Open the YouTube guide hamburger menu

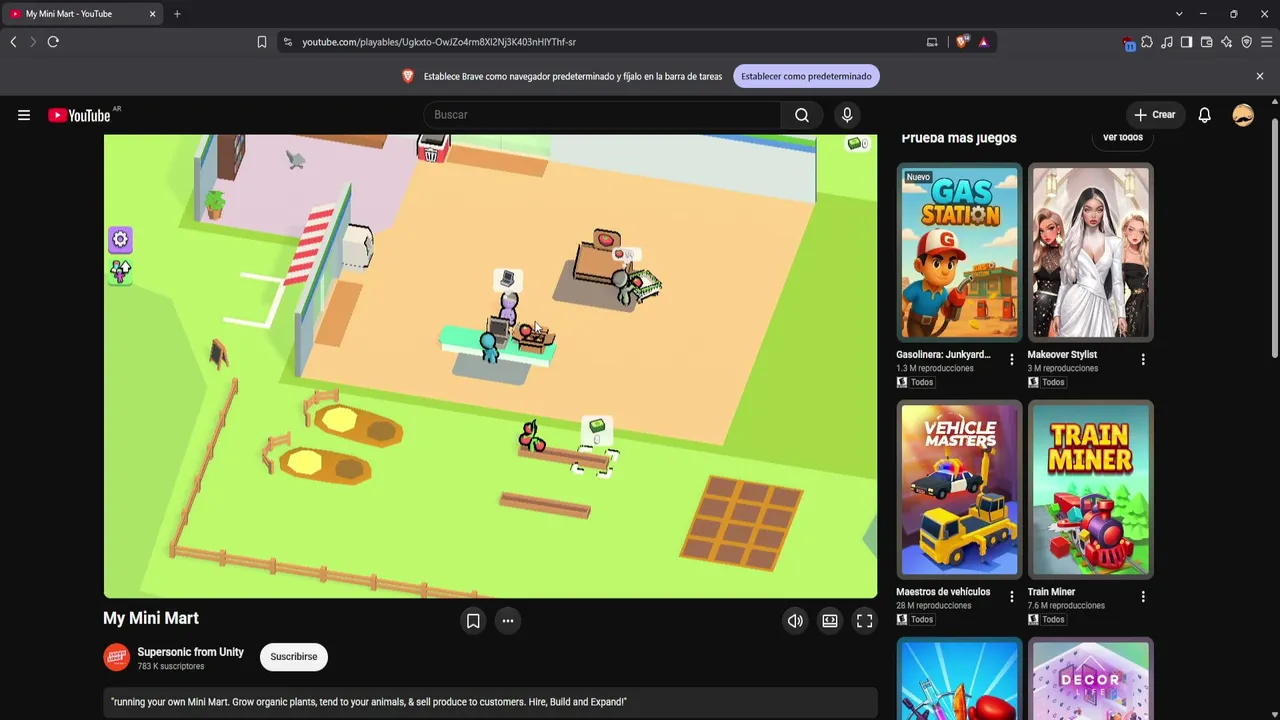tap(24, 115)
